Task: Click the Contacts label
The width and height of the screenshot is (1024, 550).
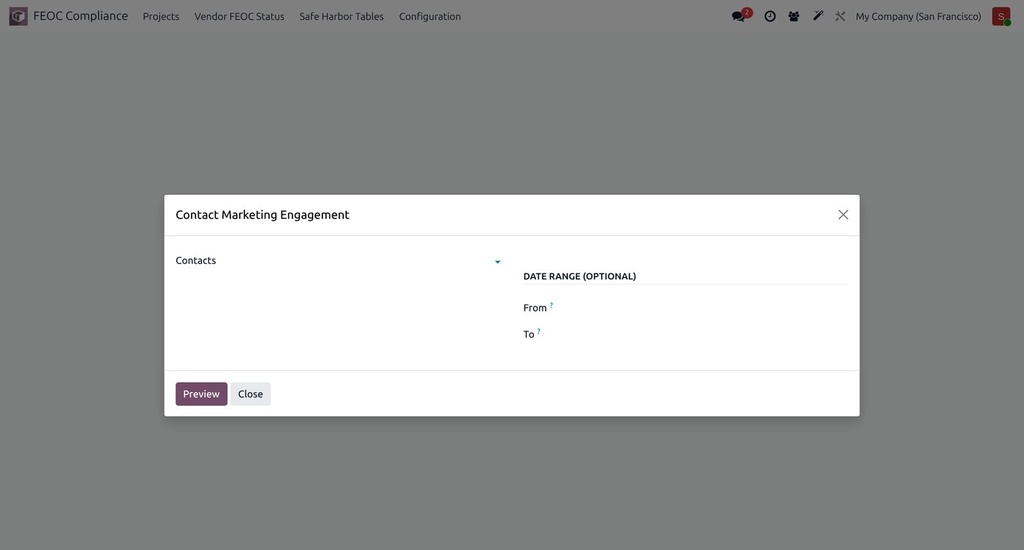Action: point(195,260)
